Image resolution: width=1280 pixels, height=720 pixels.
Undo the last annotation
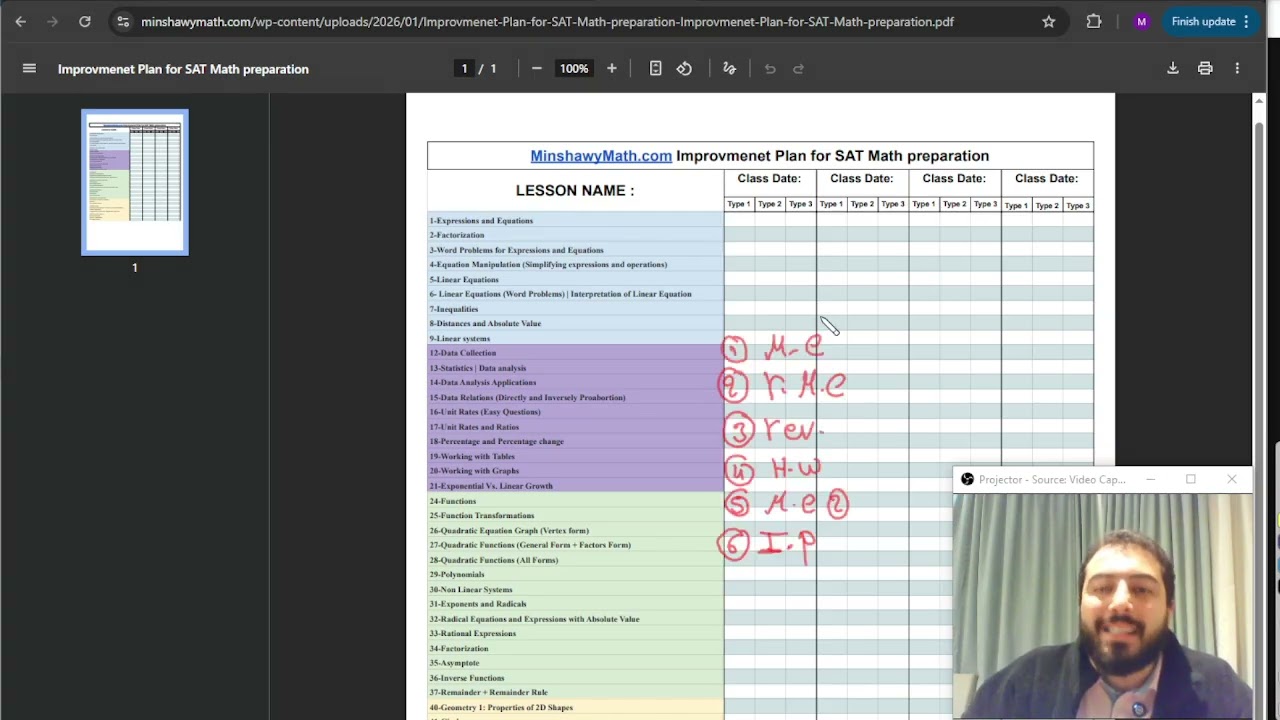point(770,69)
